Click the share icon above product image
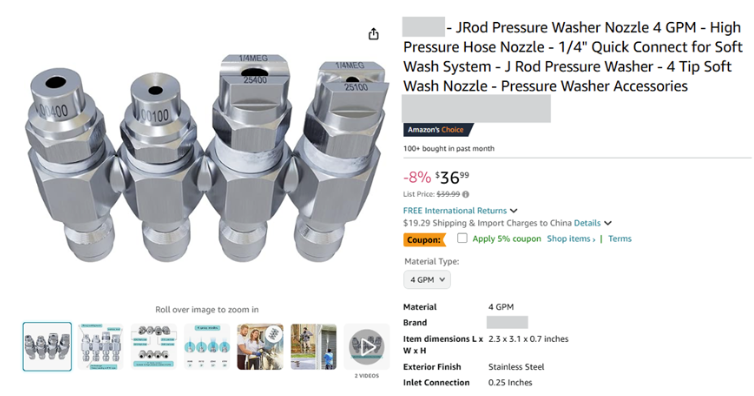754x396 pixels. (374, 34)
